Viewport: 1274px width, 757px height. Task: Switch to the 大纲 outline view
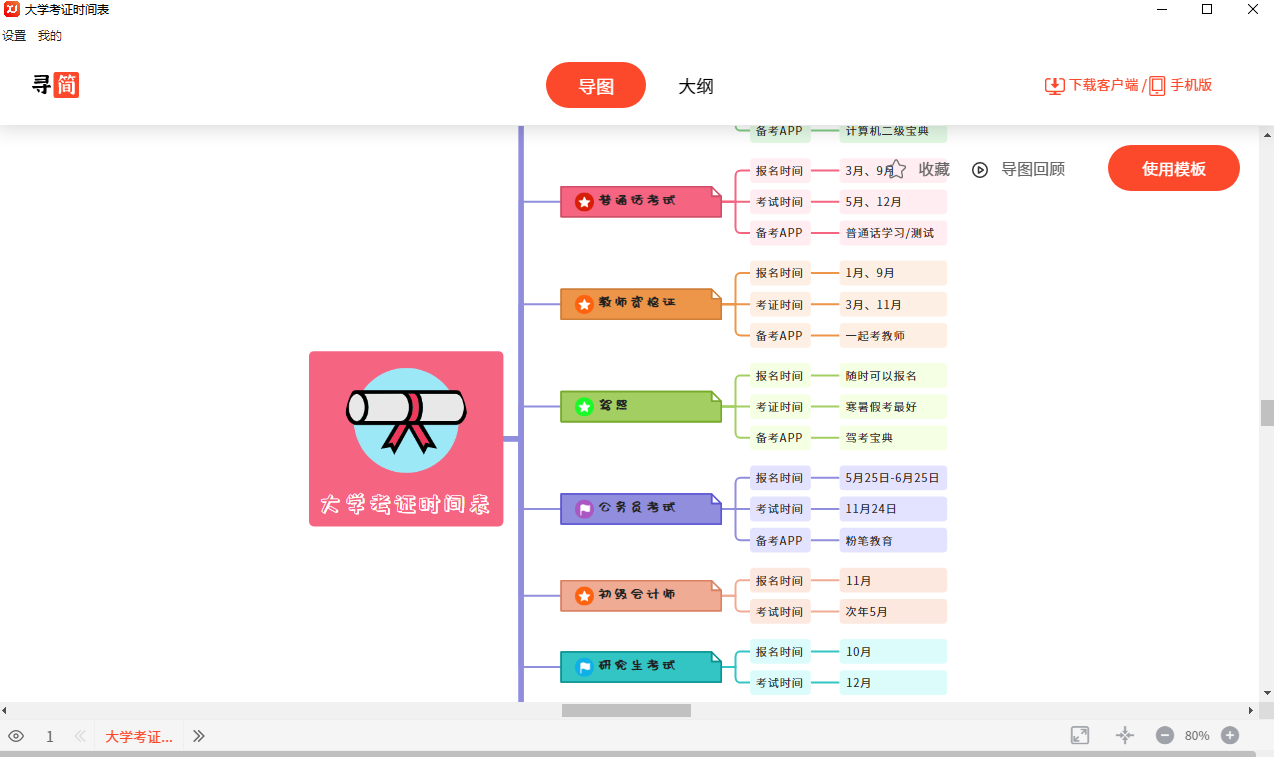tap(696, 87)
